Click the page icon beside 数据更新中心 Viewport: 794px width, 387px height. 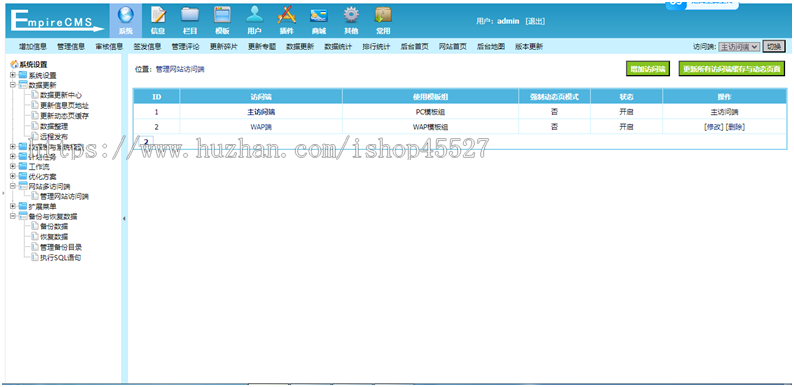coord(35,95)
